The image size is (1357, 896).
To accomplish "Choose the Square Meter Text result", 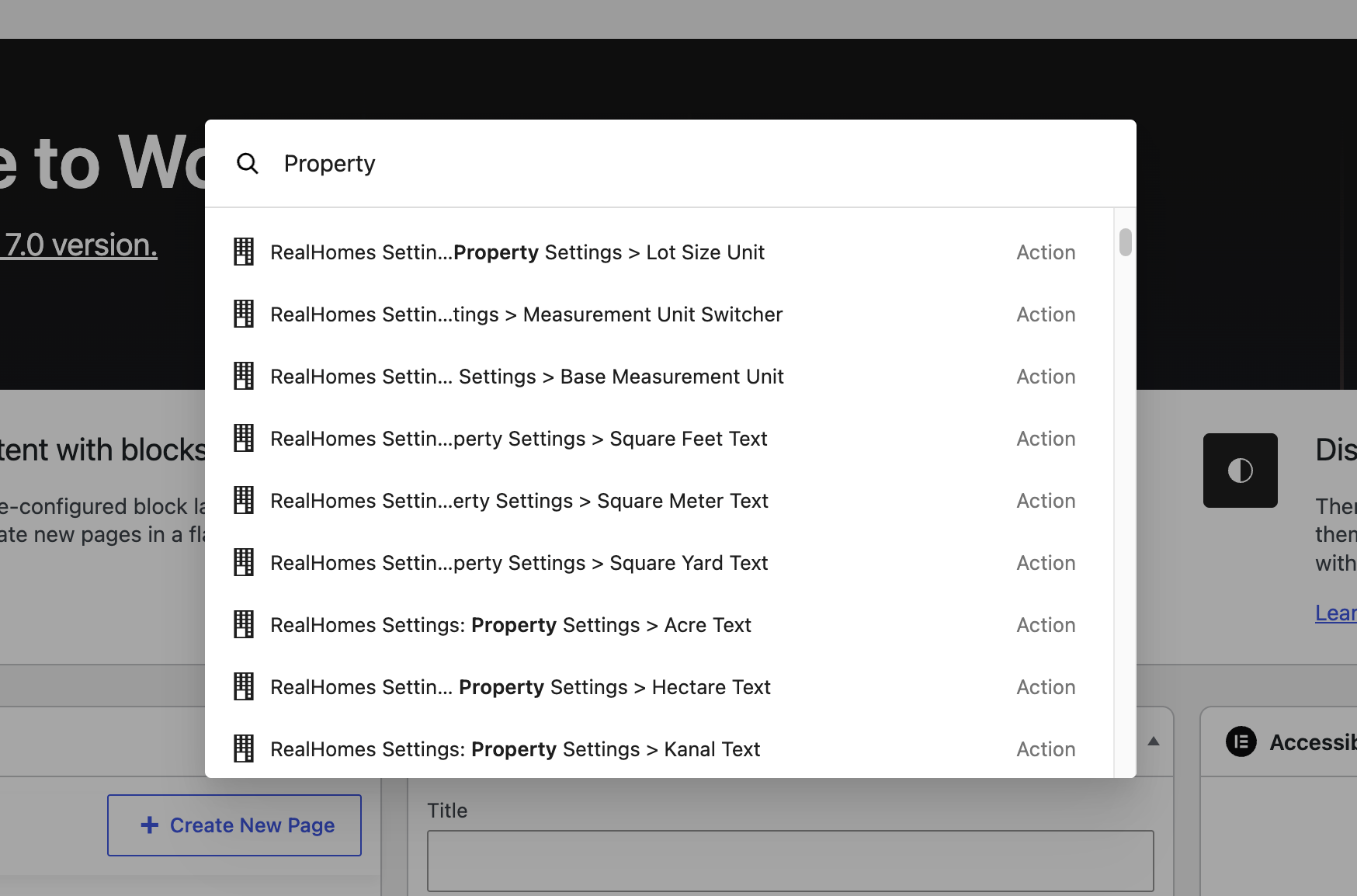I will click(x=659, y=501).
